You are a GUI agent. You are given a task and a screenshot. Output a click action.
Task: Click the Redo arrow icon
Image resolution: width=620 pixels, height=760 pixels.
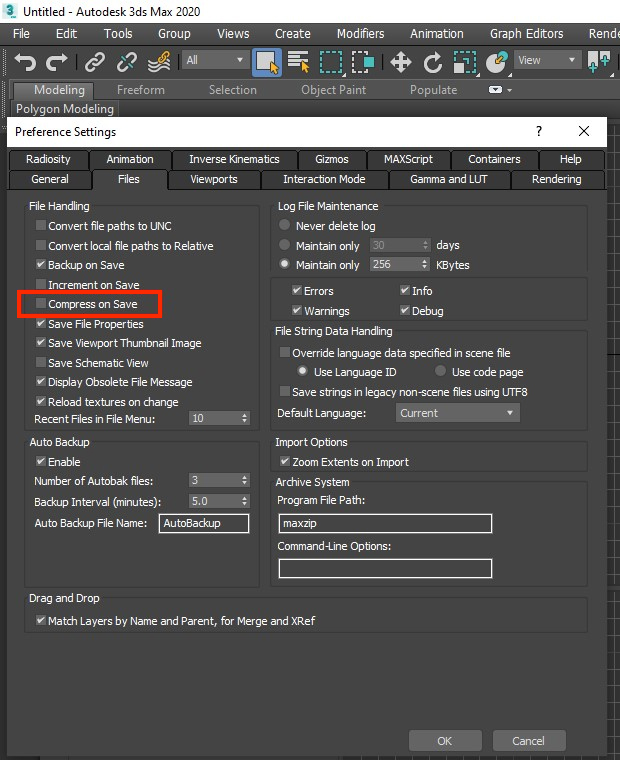pos(57,62)
